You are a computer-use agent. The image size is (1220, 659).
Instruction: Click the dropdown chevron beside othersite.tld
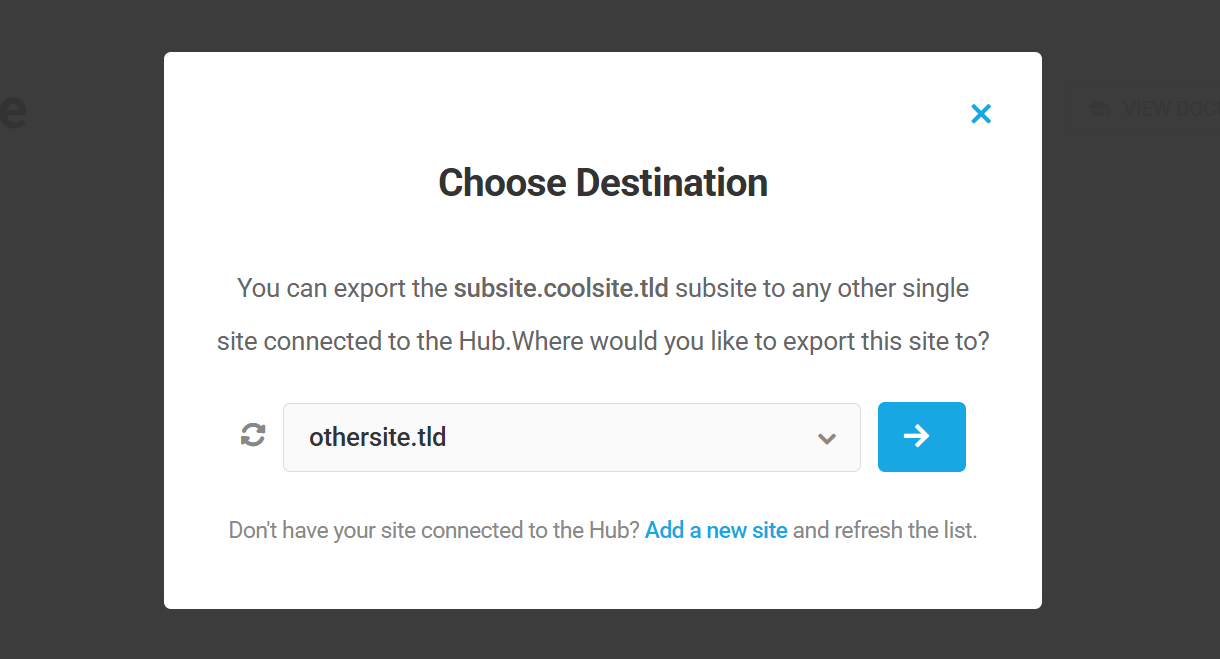coord(826,437)
